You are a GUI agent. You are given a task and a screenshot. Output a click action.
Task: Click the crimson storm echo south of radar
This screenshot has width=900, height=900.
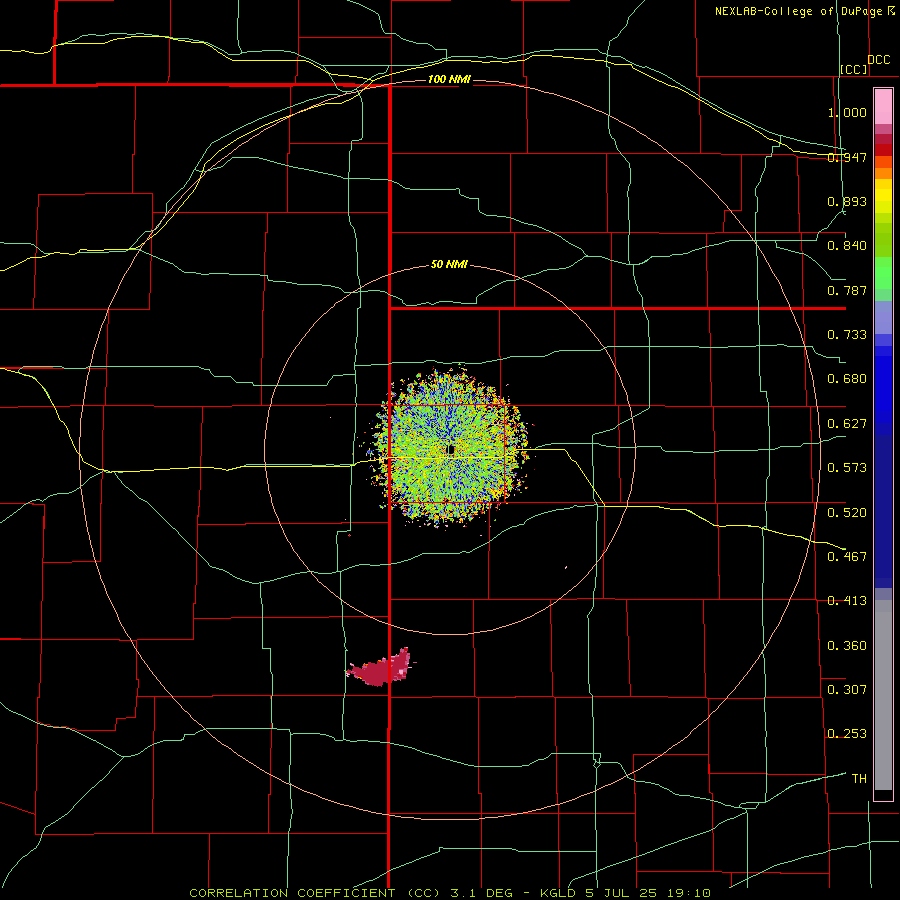[x=381, y=668]
